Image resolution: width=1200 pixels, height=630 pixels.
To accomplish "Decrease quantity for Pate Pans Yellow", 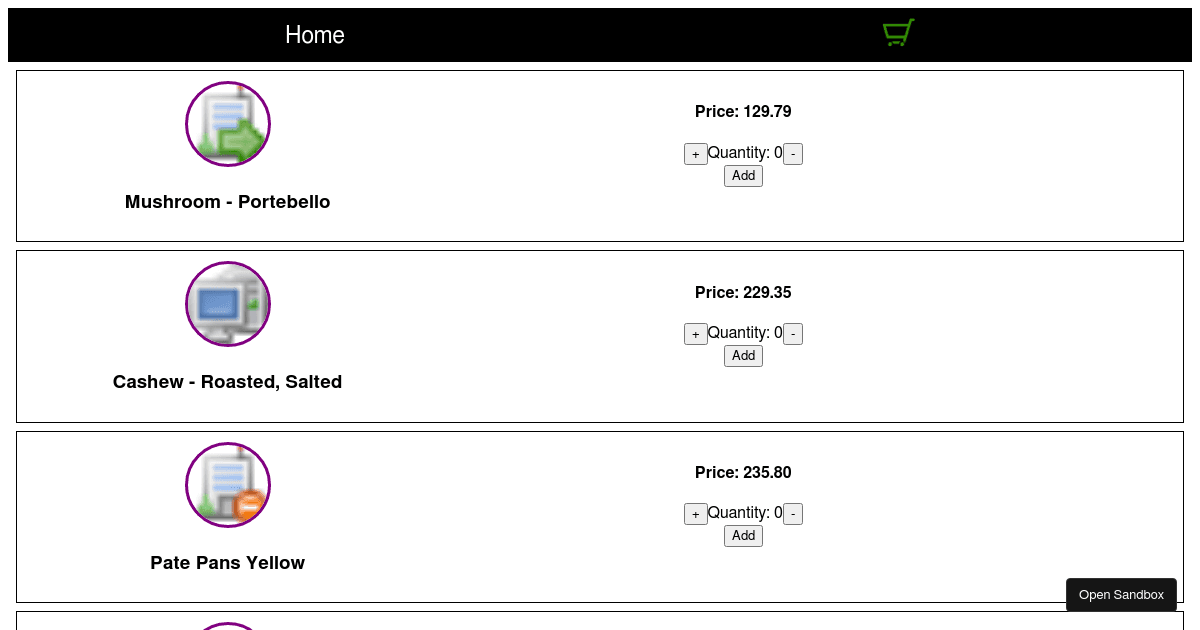I will 793,514.
